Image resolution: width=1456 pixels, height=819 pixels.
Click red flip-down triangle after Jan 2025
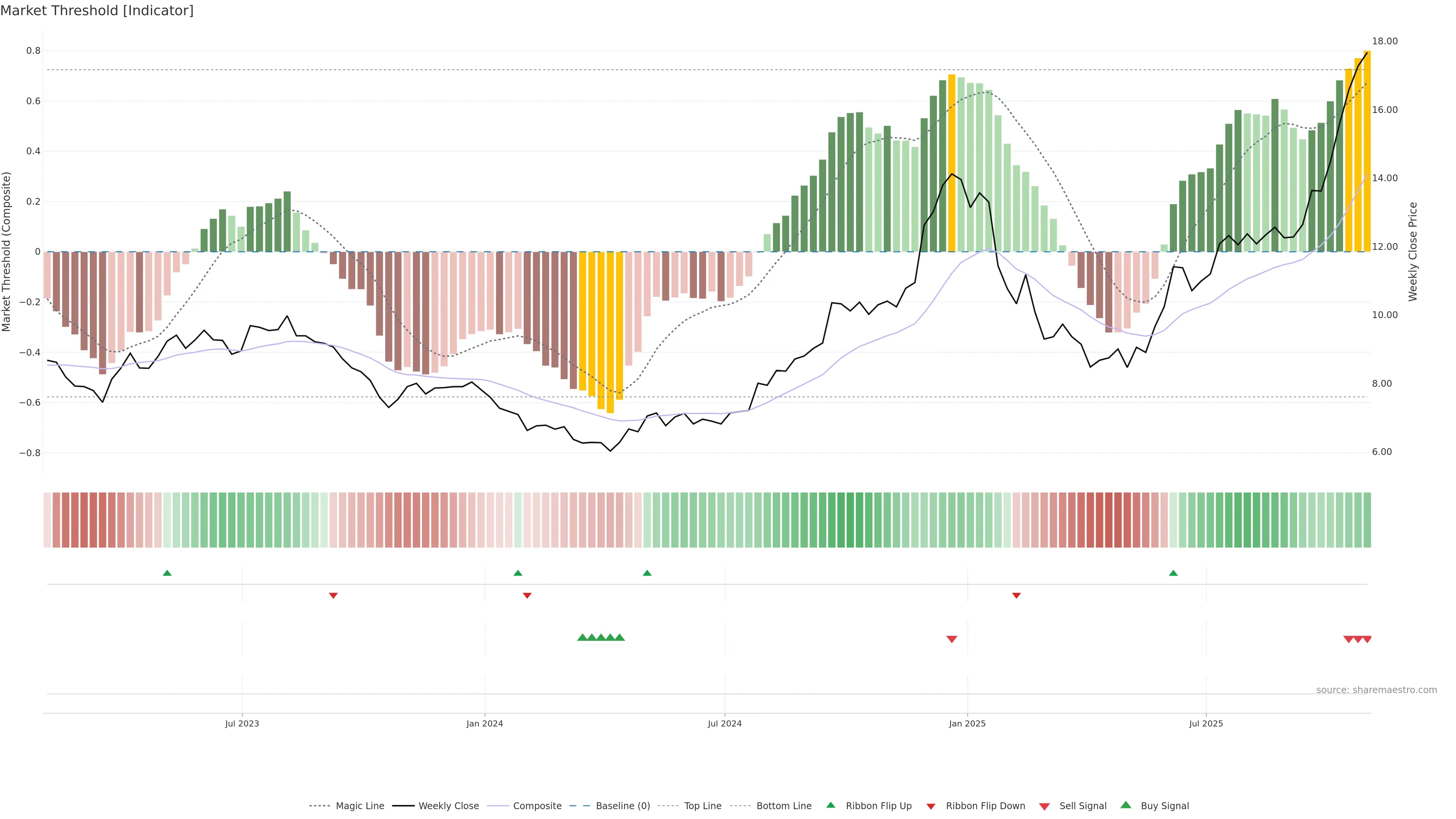point(1016,596)
